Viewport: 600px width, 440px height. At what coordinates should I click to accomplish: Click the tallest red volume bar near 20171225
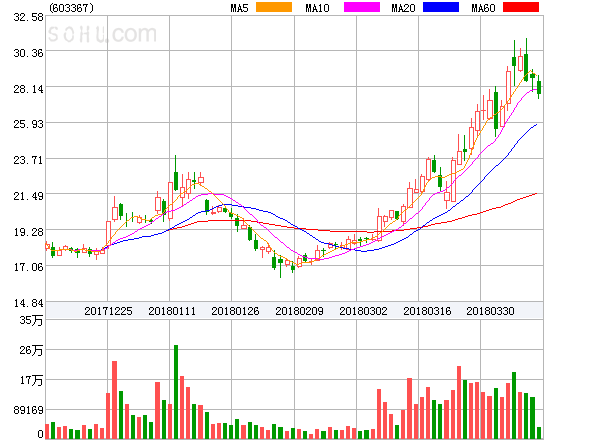tap(114, 400)
